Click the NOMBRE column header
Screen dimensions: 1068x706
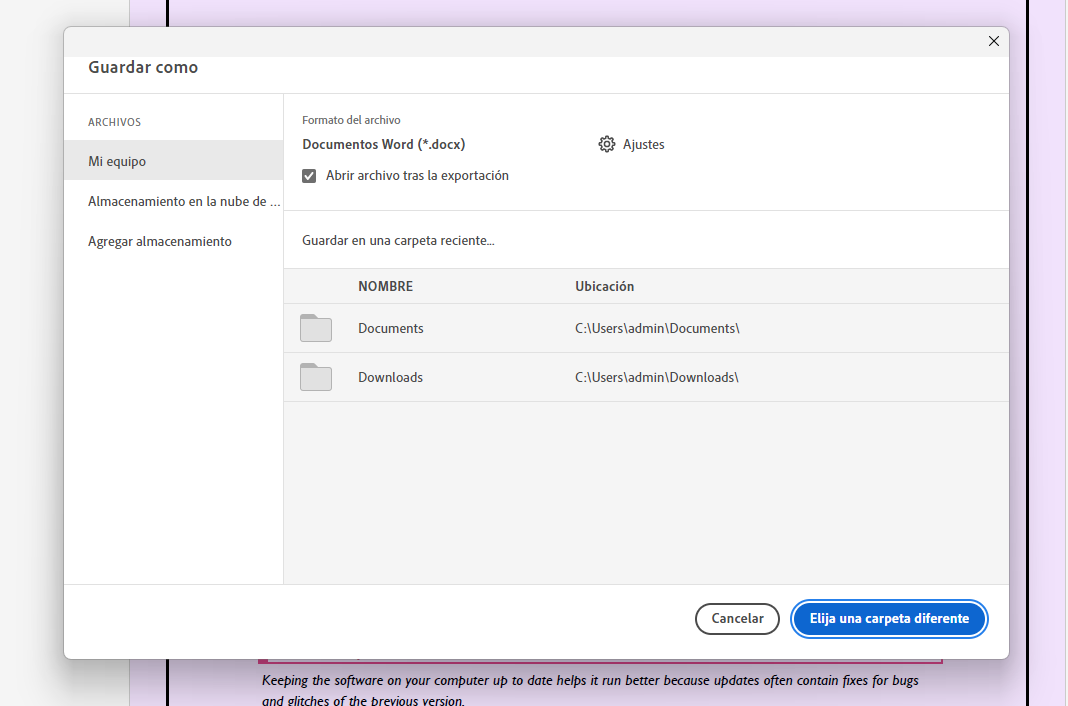click(x=385, y=286)
